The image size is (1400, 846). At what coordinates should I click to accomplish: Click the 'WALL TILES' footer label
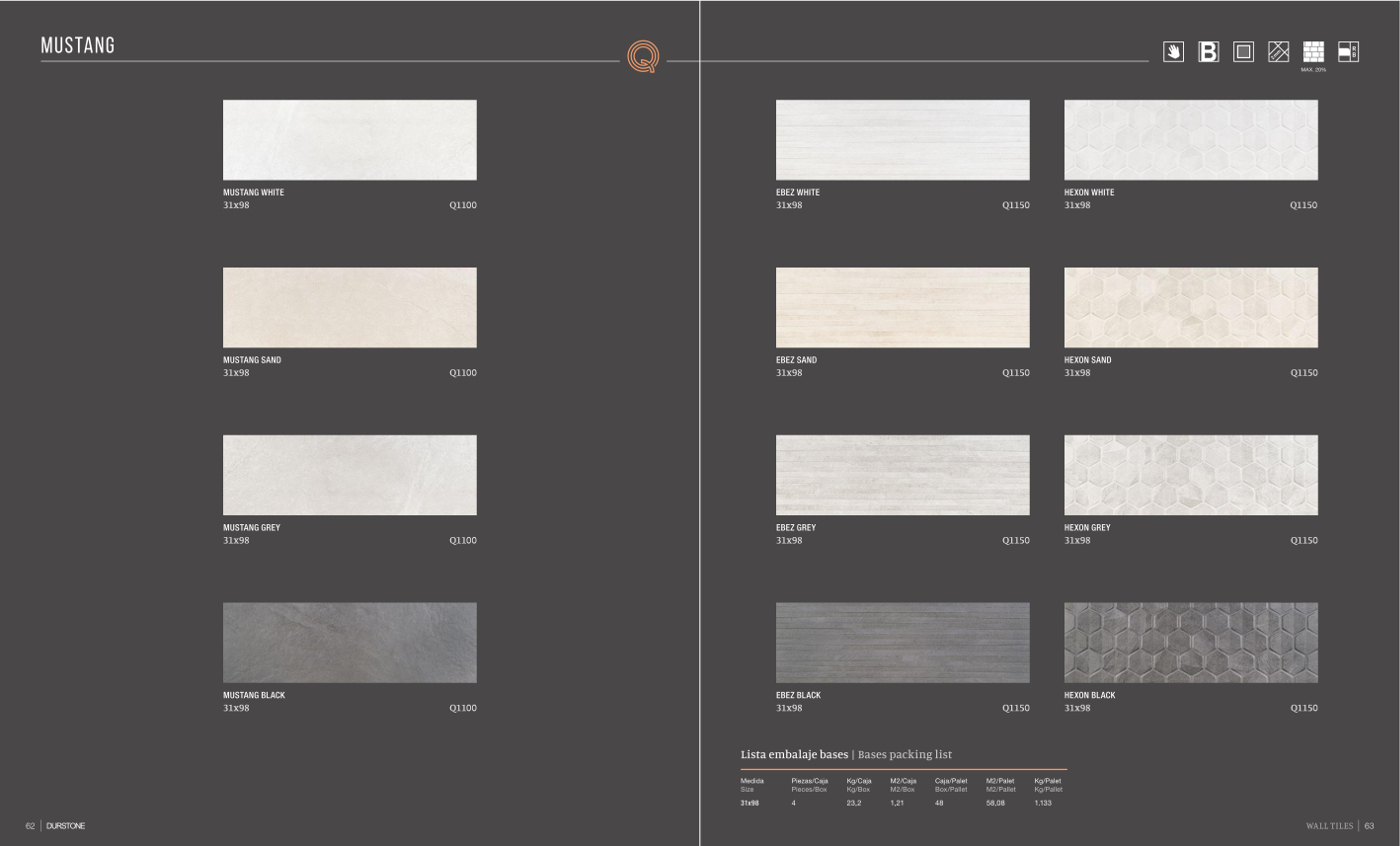pyautogui.click(x=1329, y=826)
